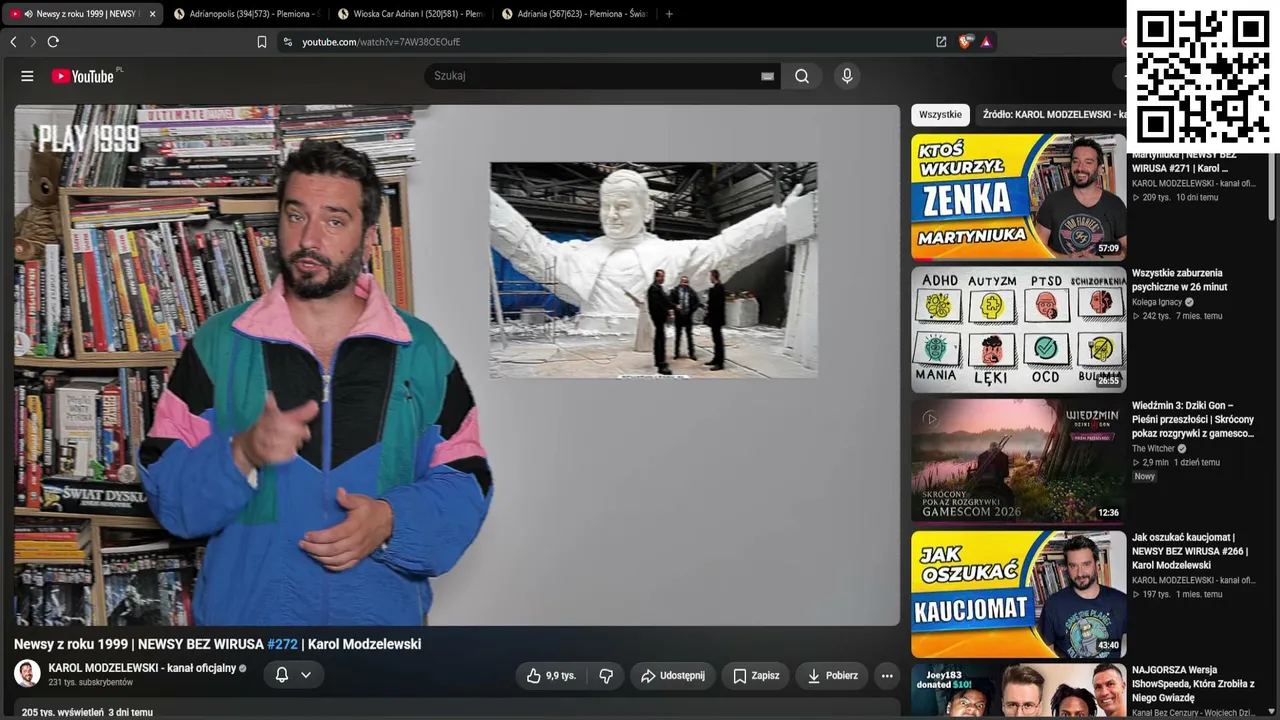Screen dimensions: 1280x720
Task: Click the video title Newsy z roku 1999
Action: [217, 644]
